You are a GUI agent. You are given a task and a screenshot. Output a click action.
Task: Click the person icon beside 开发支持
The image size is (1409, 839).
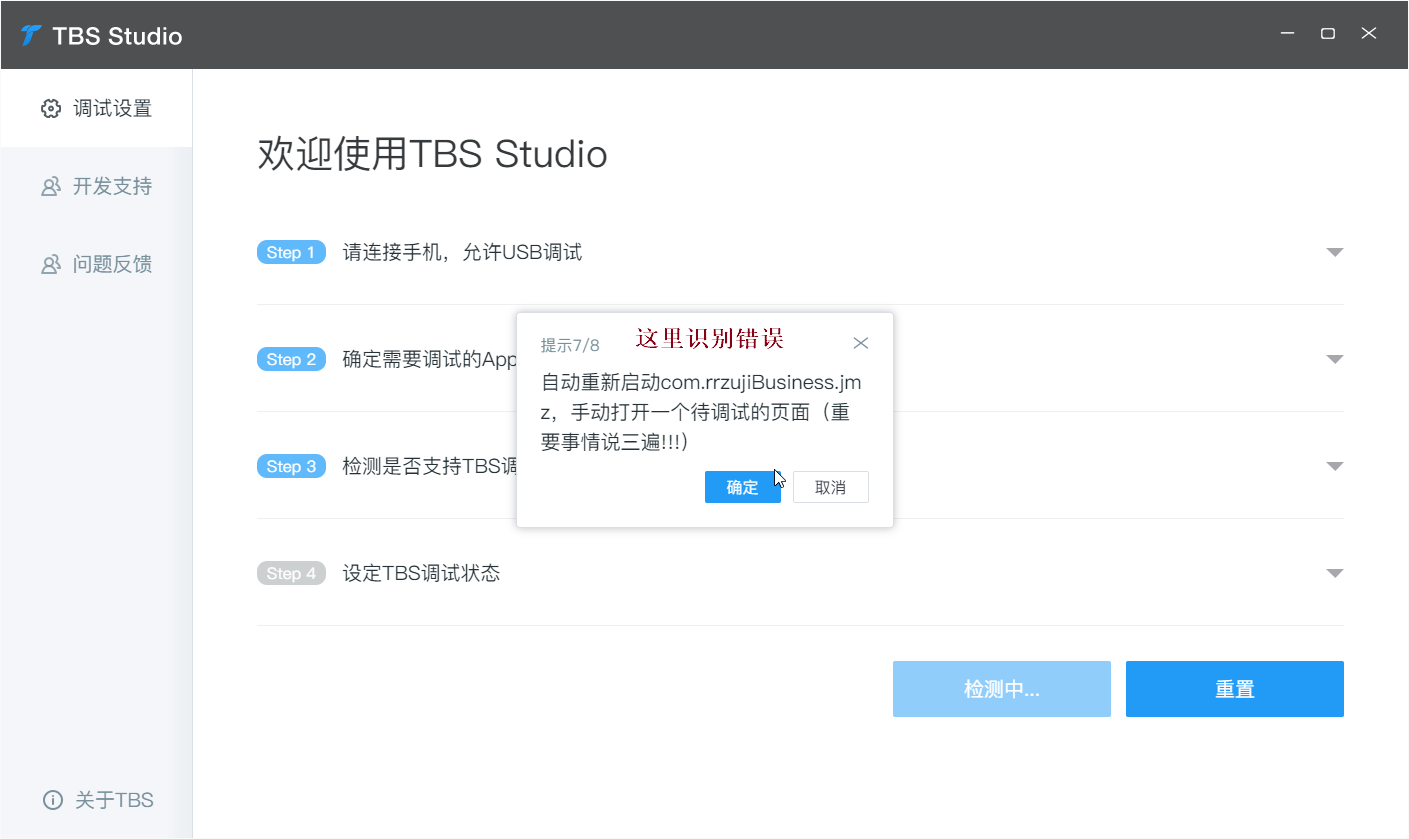(x=51, y=186)
